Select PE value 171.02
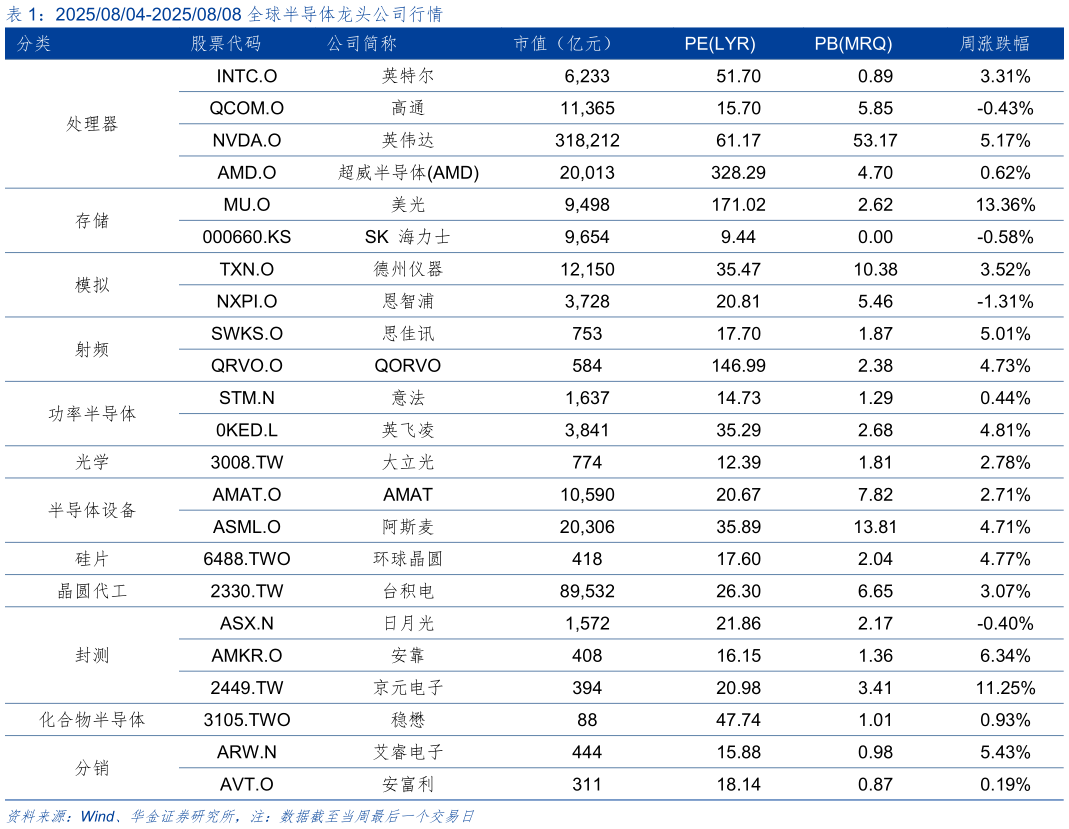The width and height of the screenshot is (1069, 829). 738,205
